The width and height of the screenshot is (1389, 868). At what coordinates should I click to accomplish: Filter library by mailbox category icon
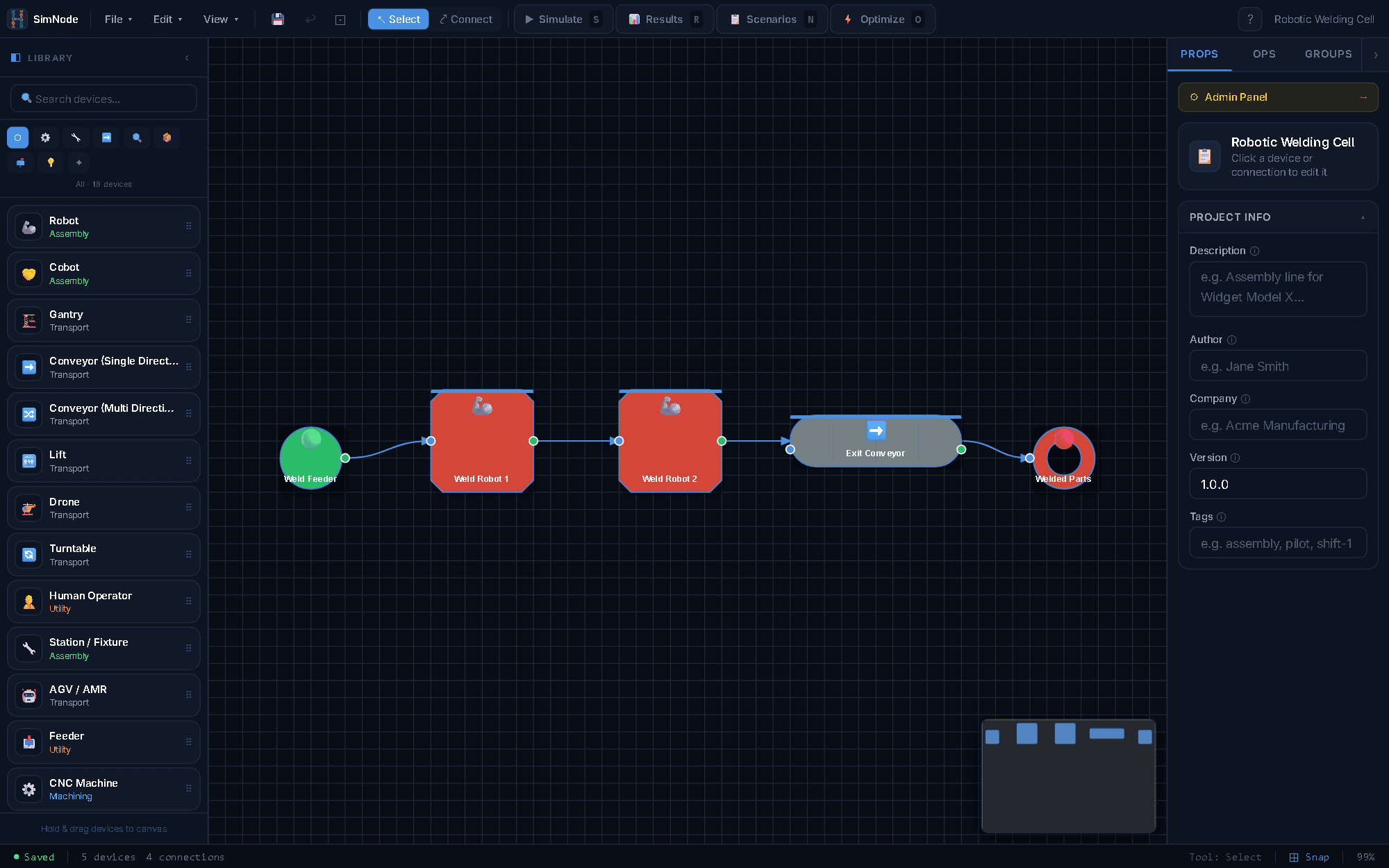pyautogui.click(x=21, y=162)
